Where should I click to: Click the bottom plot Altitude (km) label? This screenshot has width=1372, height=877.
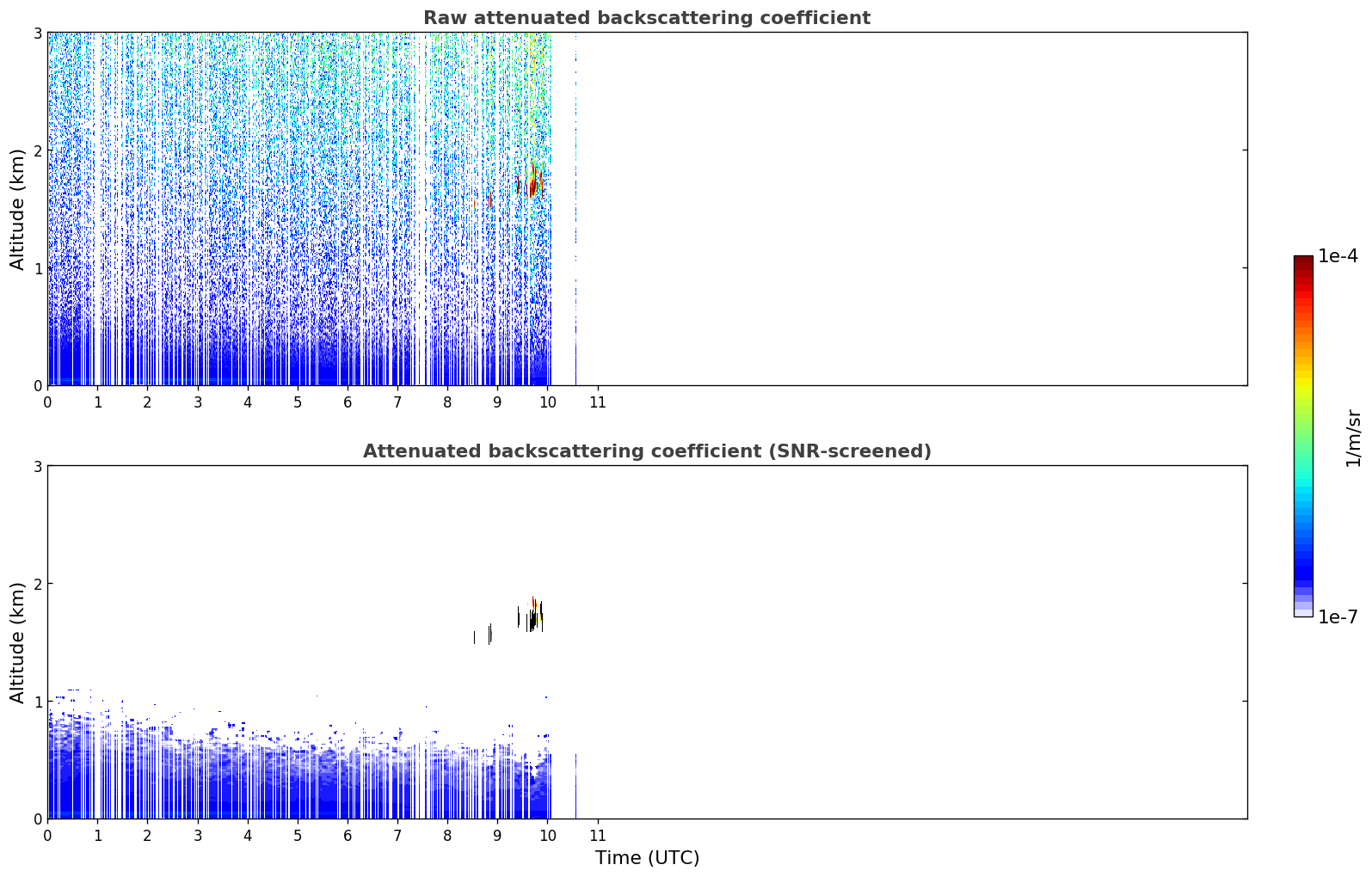tap(18, 642)
